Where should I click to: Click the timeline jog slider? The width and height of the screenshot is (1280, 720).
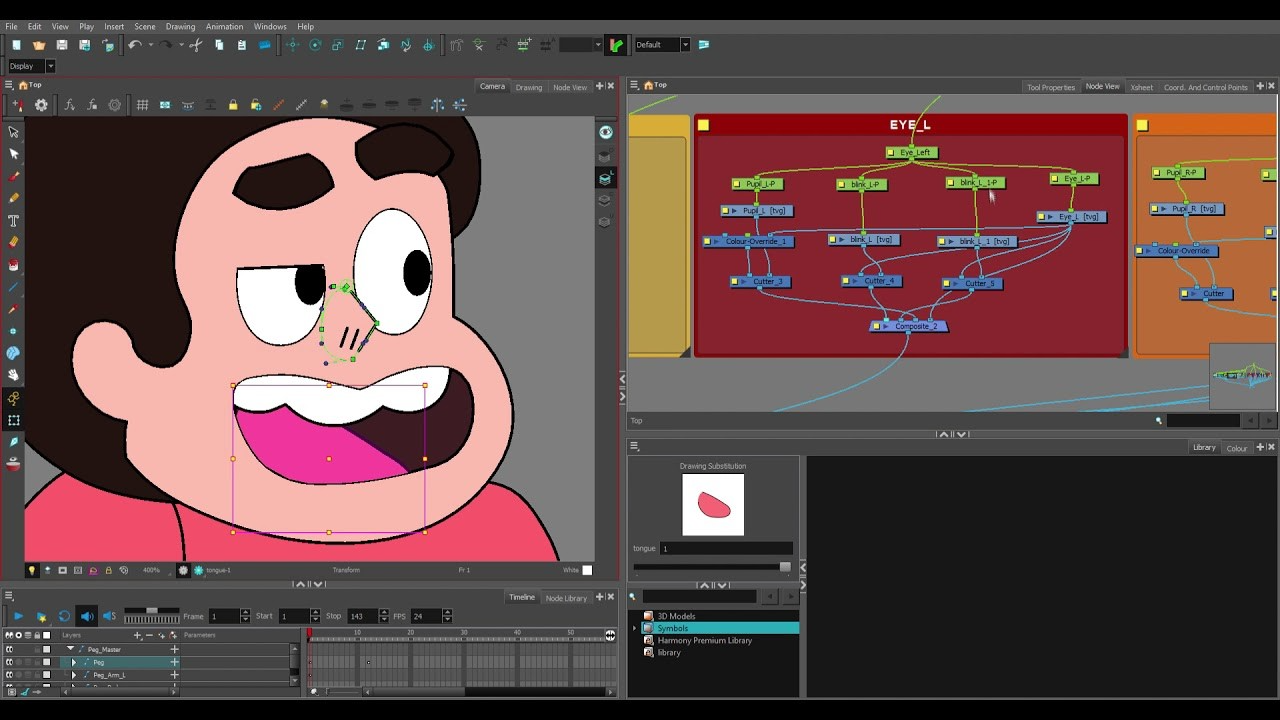pyautogui.click(x=151, y=612)
